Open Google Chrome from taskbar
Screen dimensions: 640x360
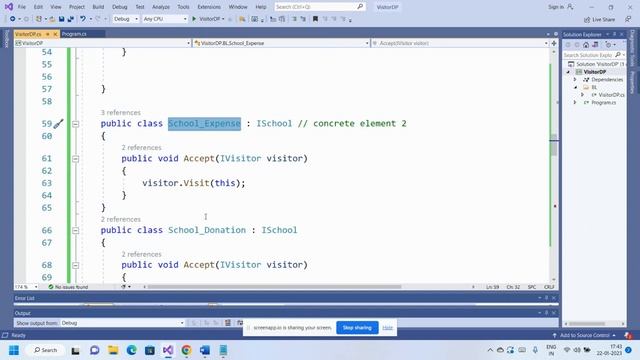tap(187, 350)
